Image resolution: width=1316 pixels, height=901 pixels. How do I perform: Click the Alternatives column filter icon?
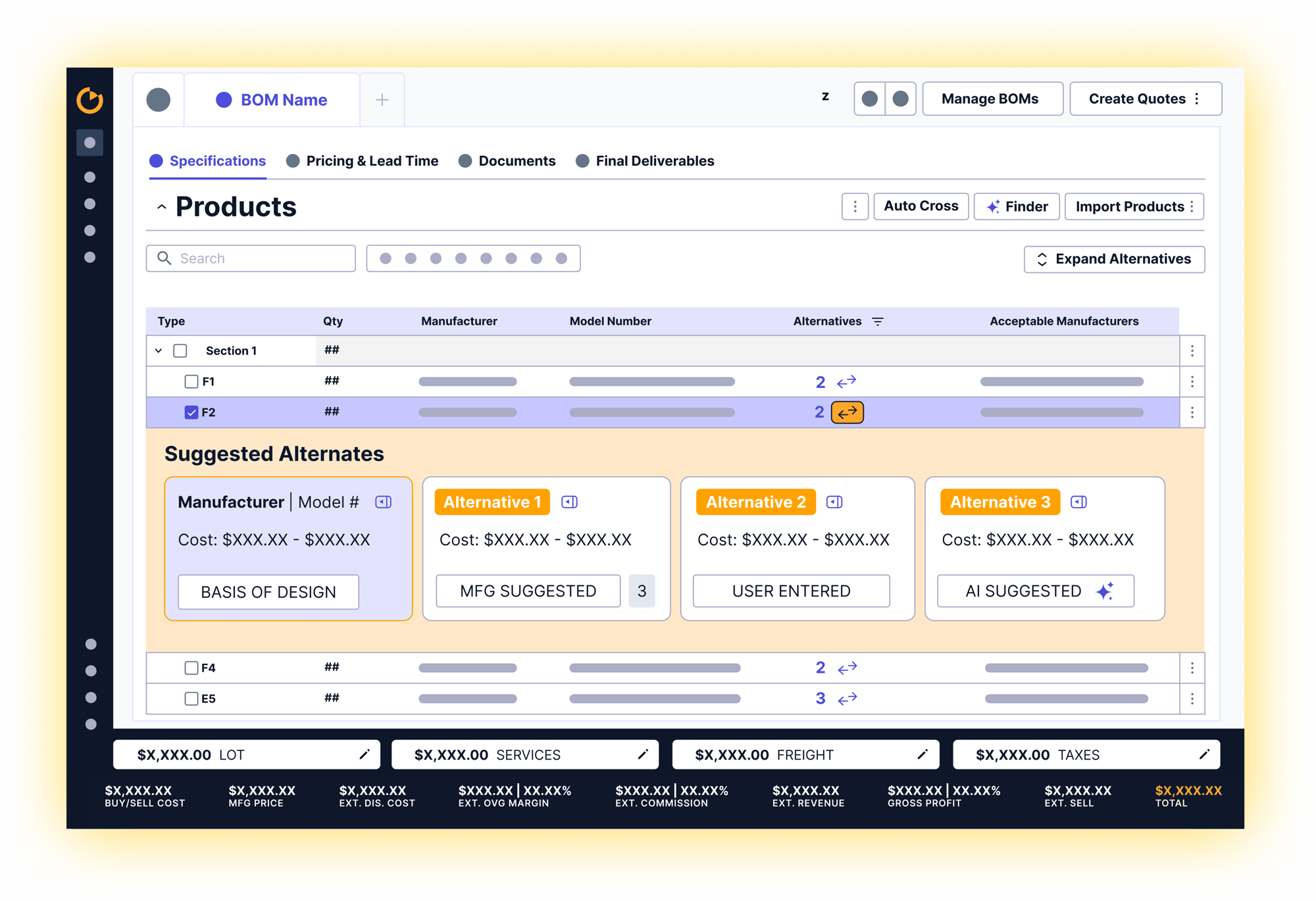pyautogui.click(x=878, y=322)
